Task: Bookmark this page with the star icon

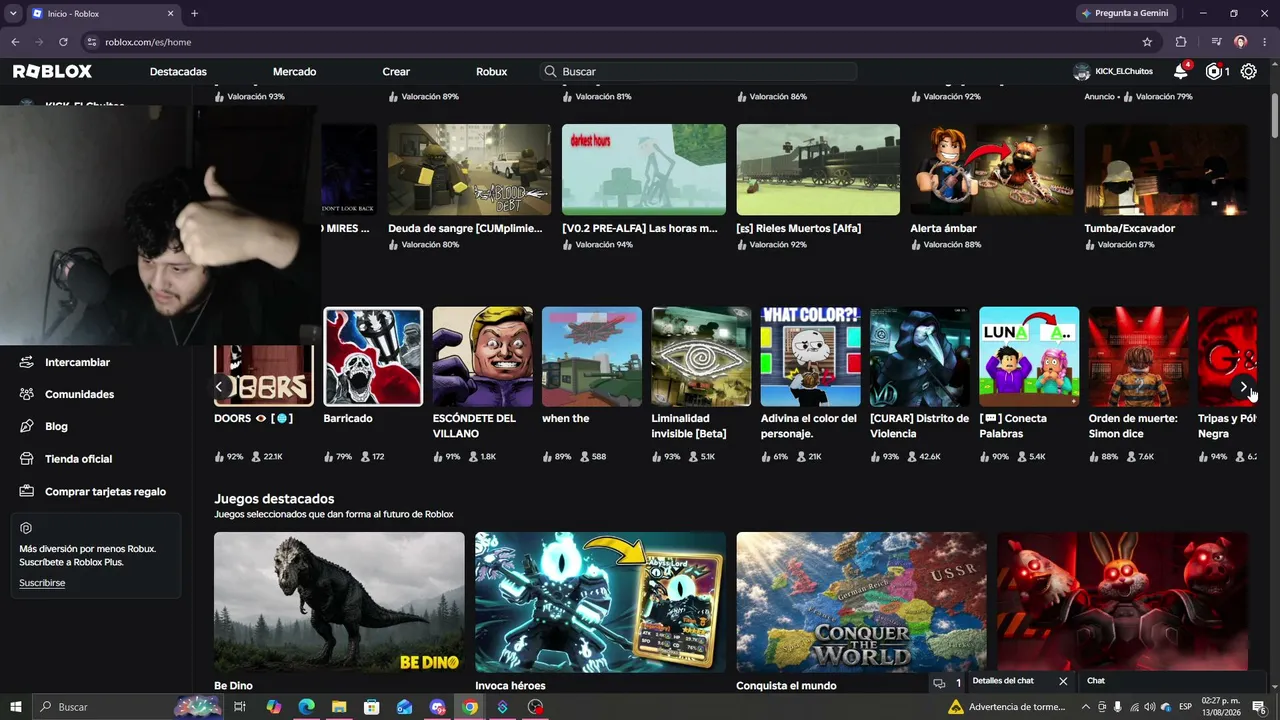Action: [x=1147, y=42]
